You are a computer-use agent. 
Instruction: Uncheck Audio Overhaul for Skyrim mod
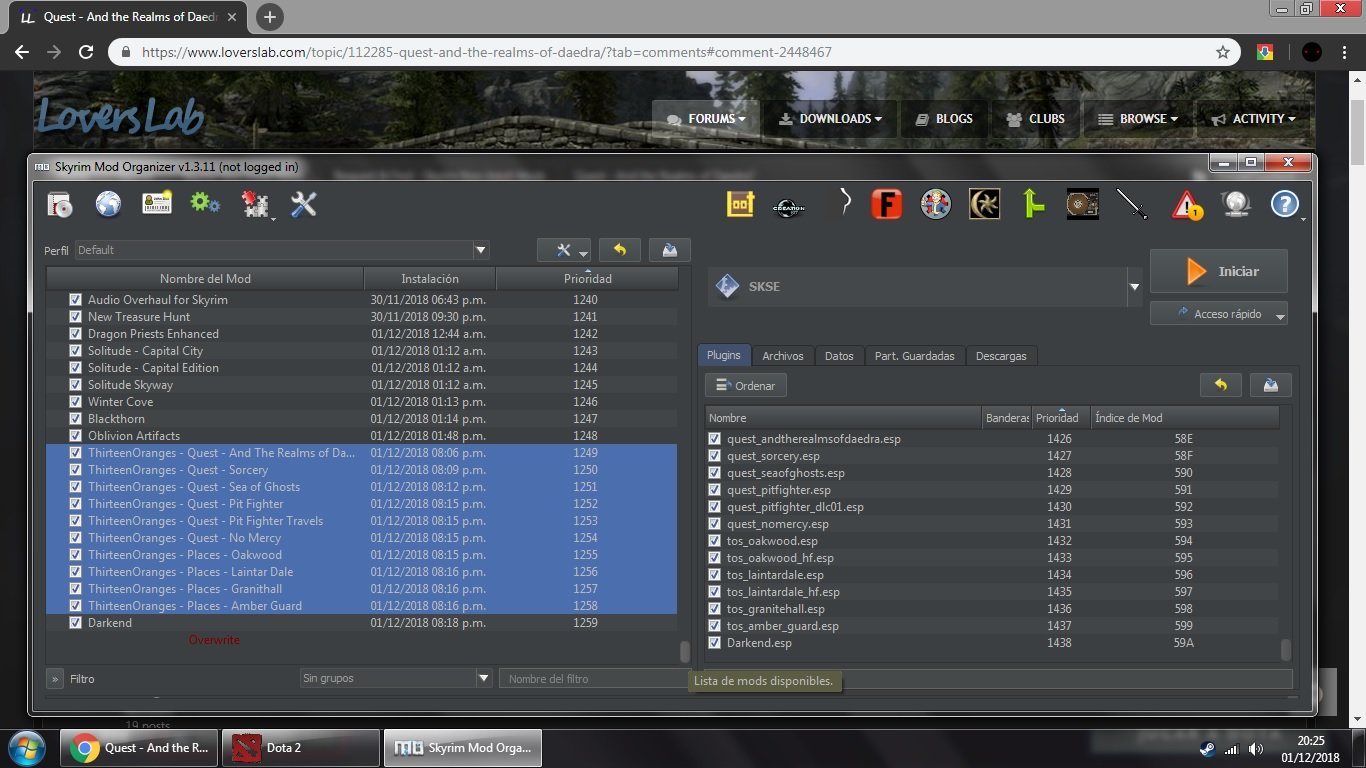pyautogui.click(x=75, y=300)
